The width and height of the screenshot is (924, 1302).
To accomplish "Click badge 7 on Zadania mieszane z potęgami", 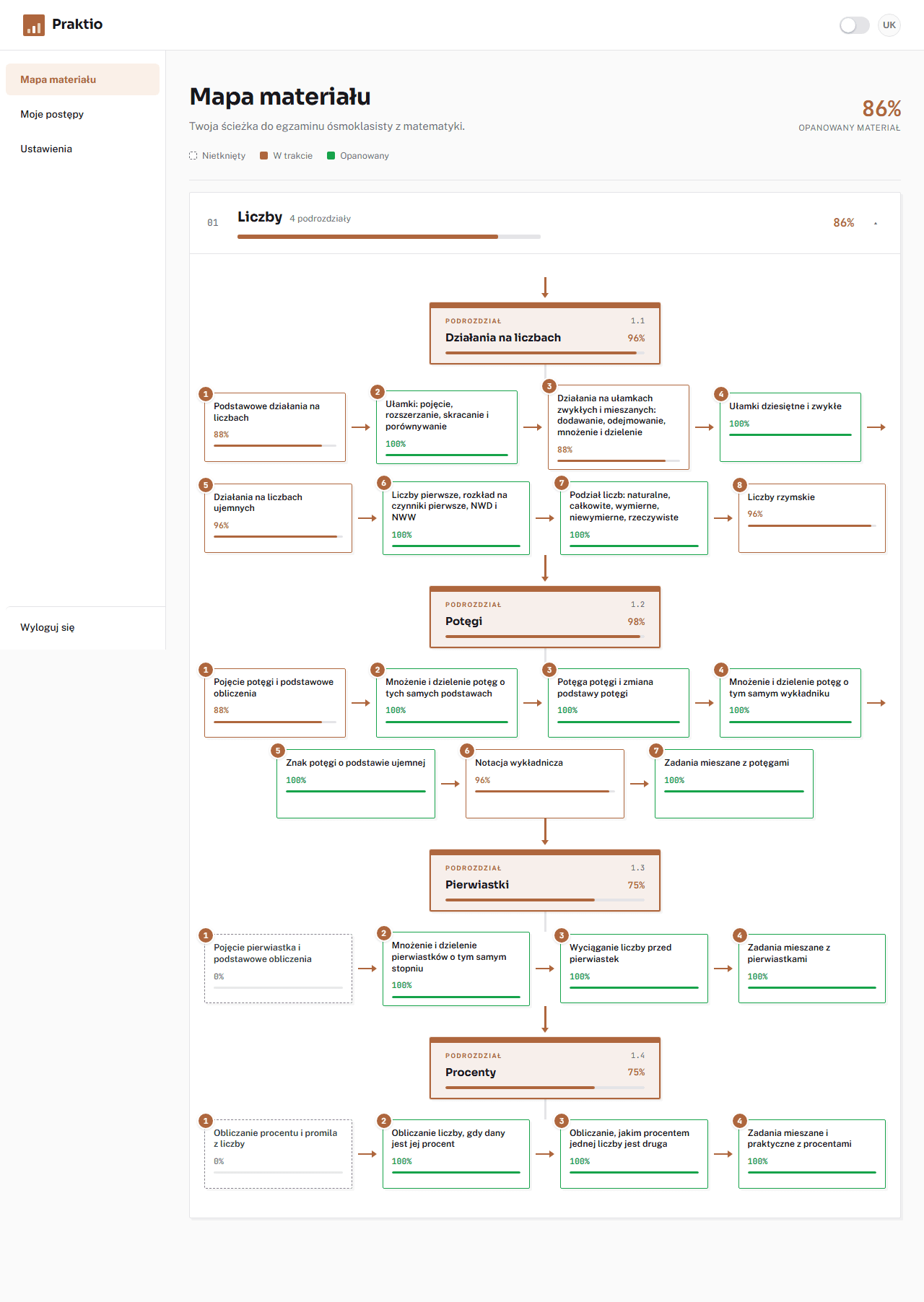I will point(656,751).
